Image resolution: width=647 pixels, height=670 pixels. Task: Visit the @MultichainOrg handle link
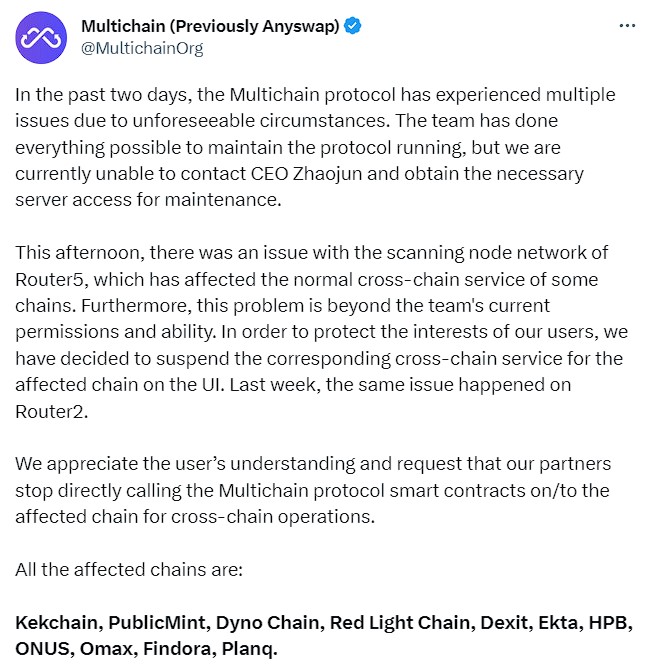[142, 48]
